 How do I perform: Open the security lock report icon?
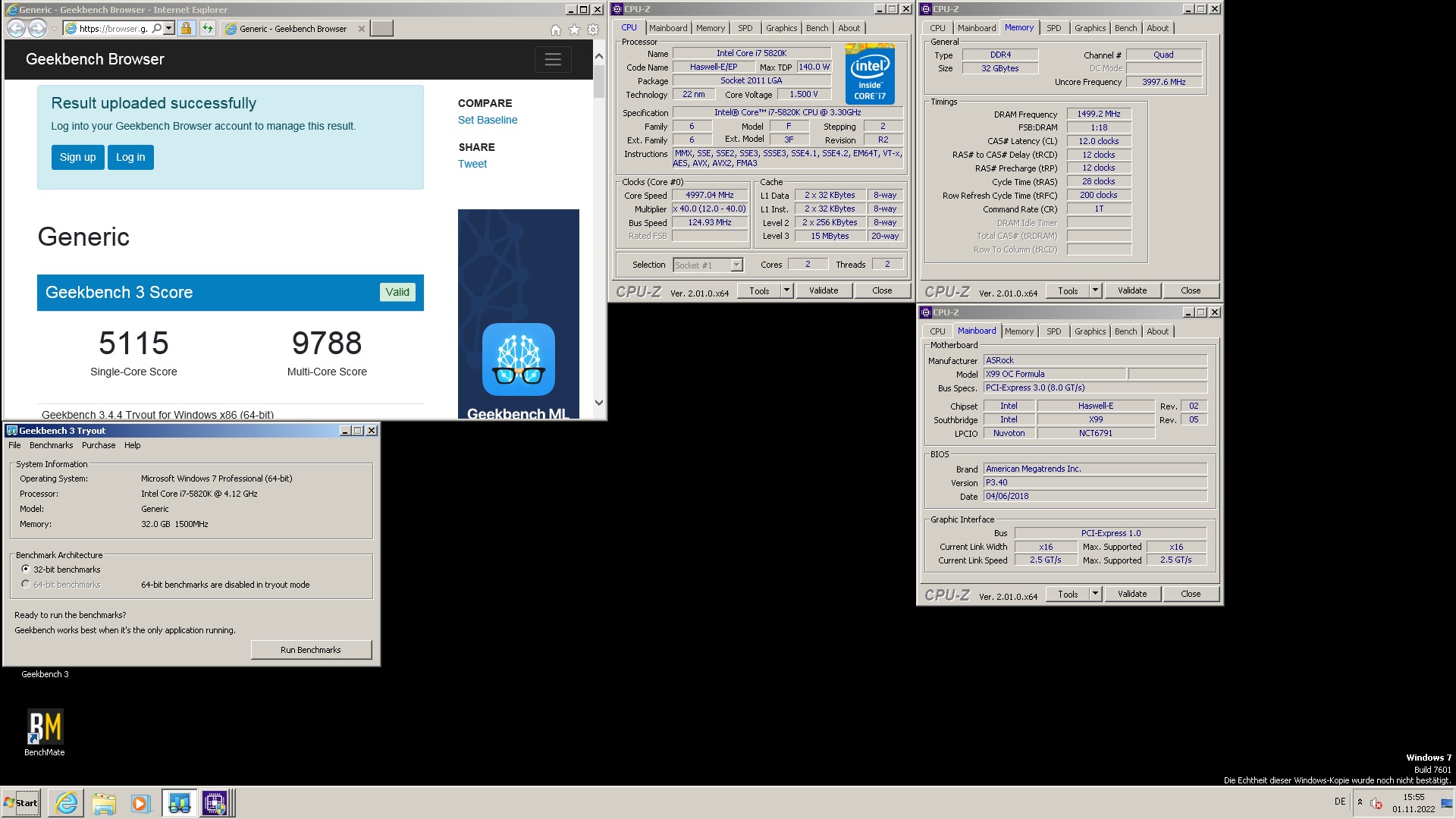coord(186,29)
